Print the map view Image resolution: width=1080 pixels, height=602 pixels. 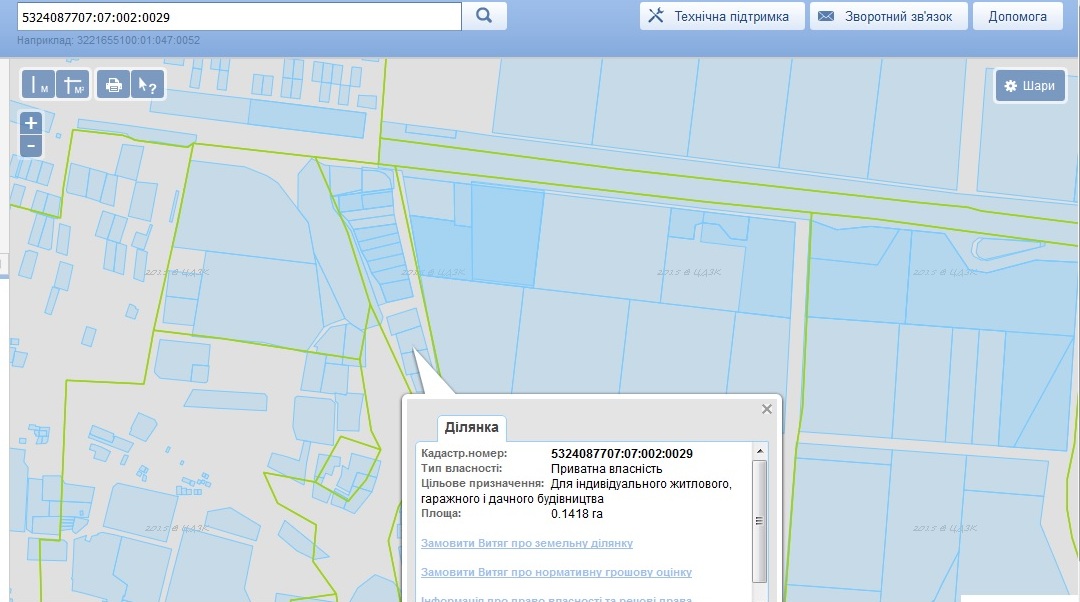tap(113, 85)
